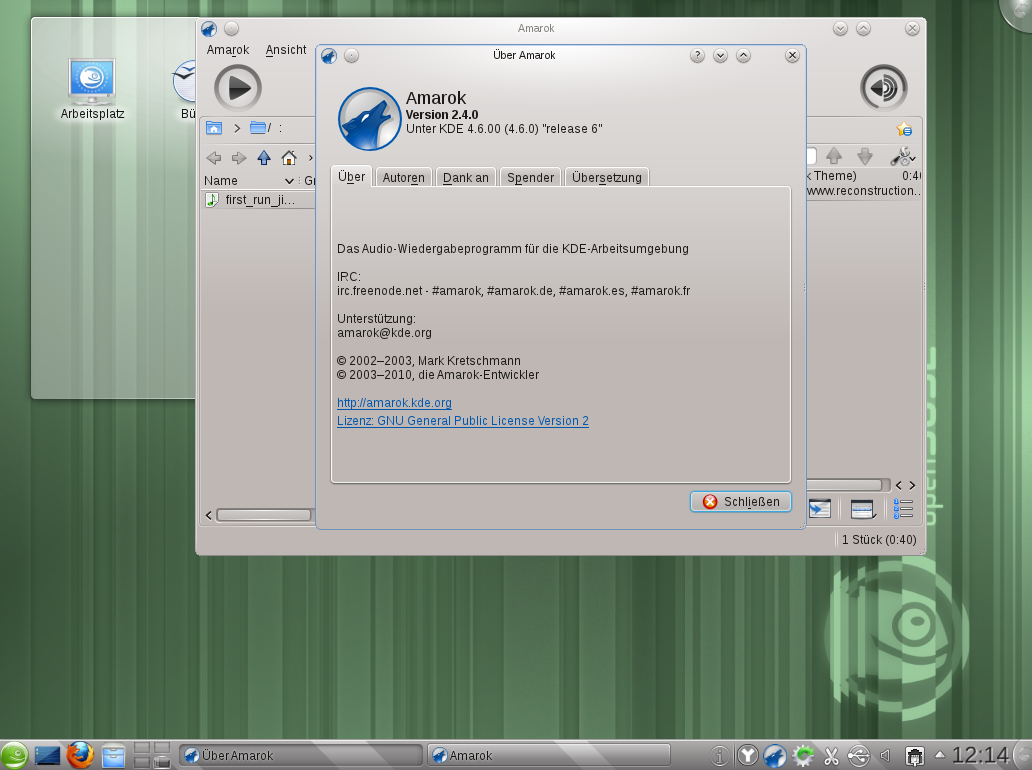Screen dimensions: 1032x770
Task: Click the Schließen button
Action: pyautogui.click(x=740, y=501)
